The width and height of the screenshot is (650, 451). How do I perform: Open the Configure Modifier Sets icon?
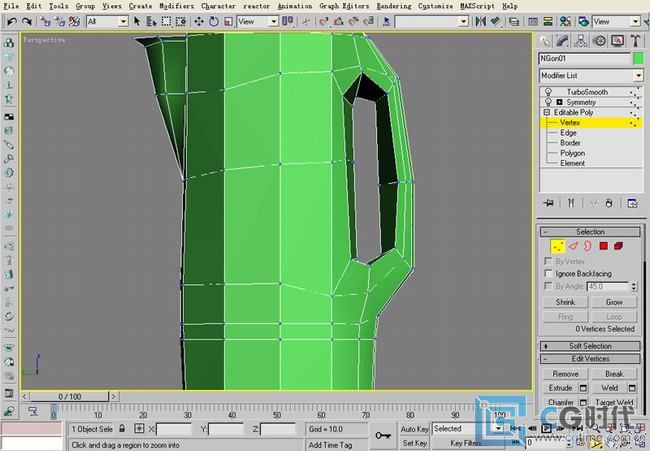click(x=632, y=203)
